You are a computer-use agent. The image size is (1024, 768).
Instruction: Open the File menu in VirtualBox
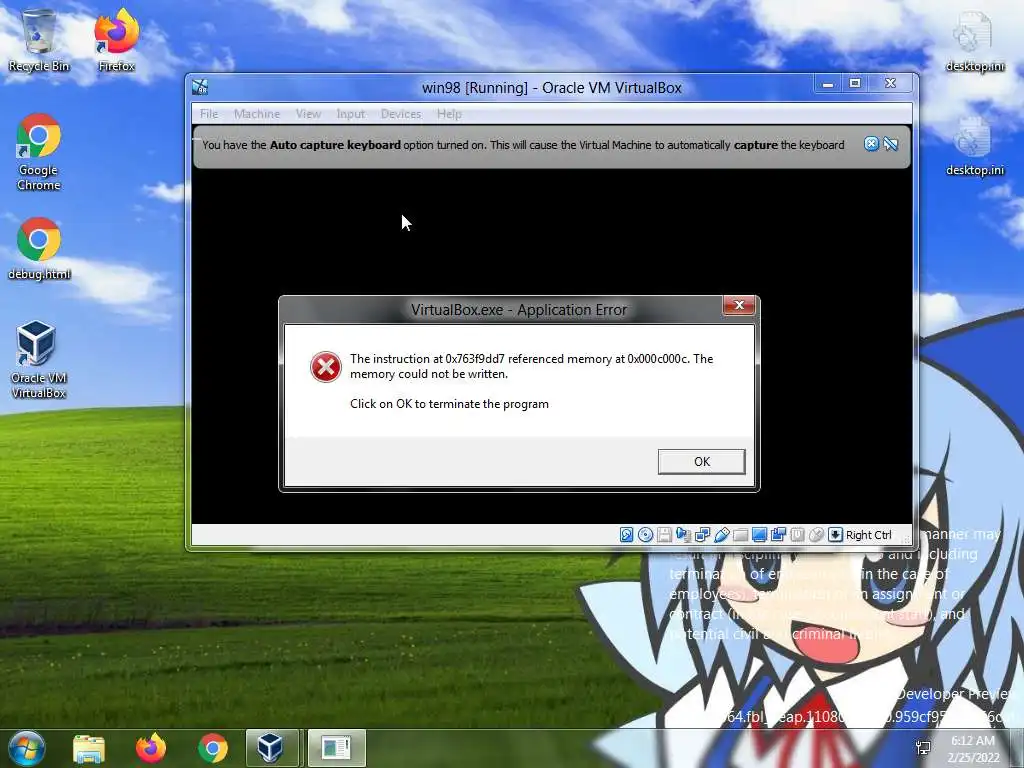209,114
